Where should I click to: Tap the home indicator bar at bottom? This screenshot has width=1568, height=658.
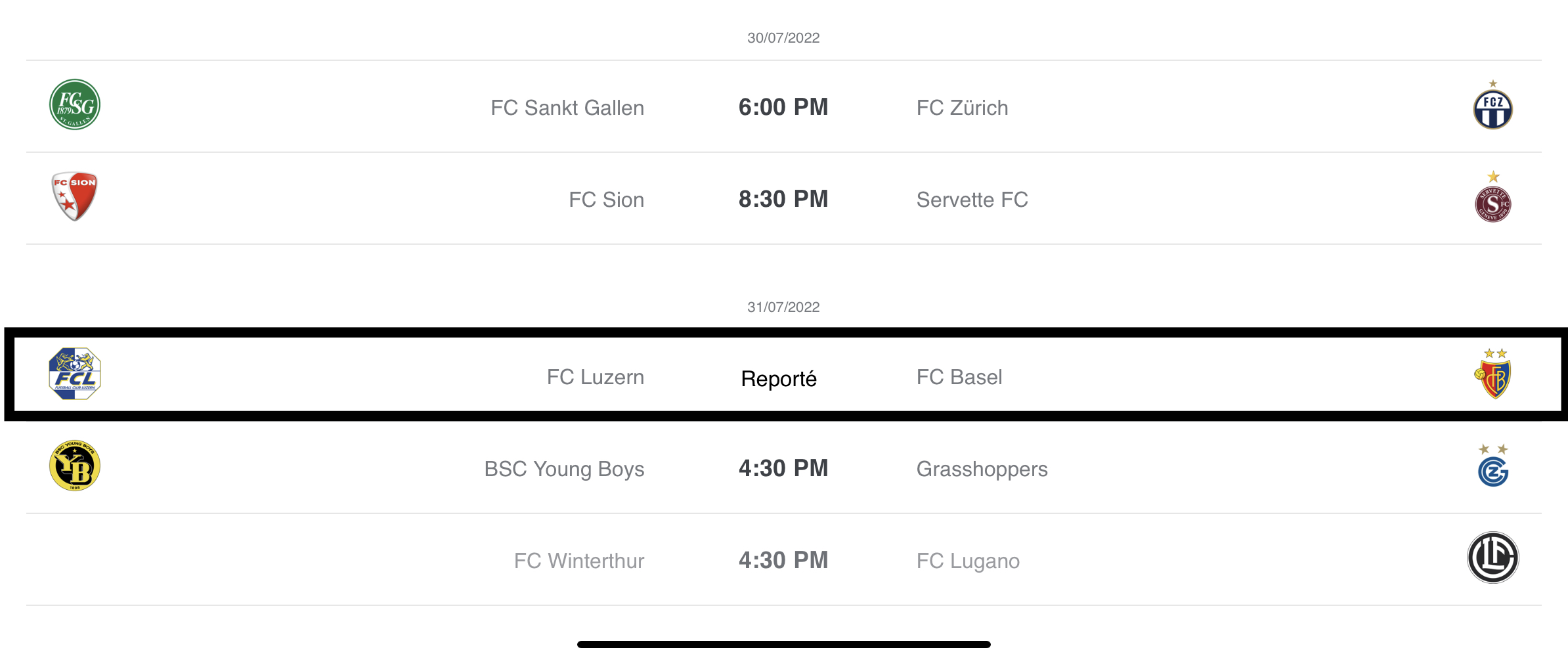click(783, 645)
